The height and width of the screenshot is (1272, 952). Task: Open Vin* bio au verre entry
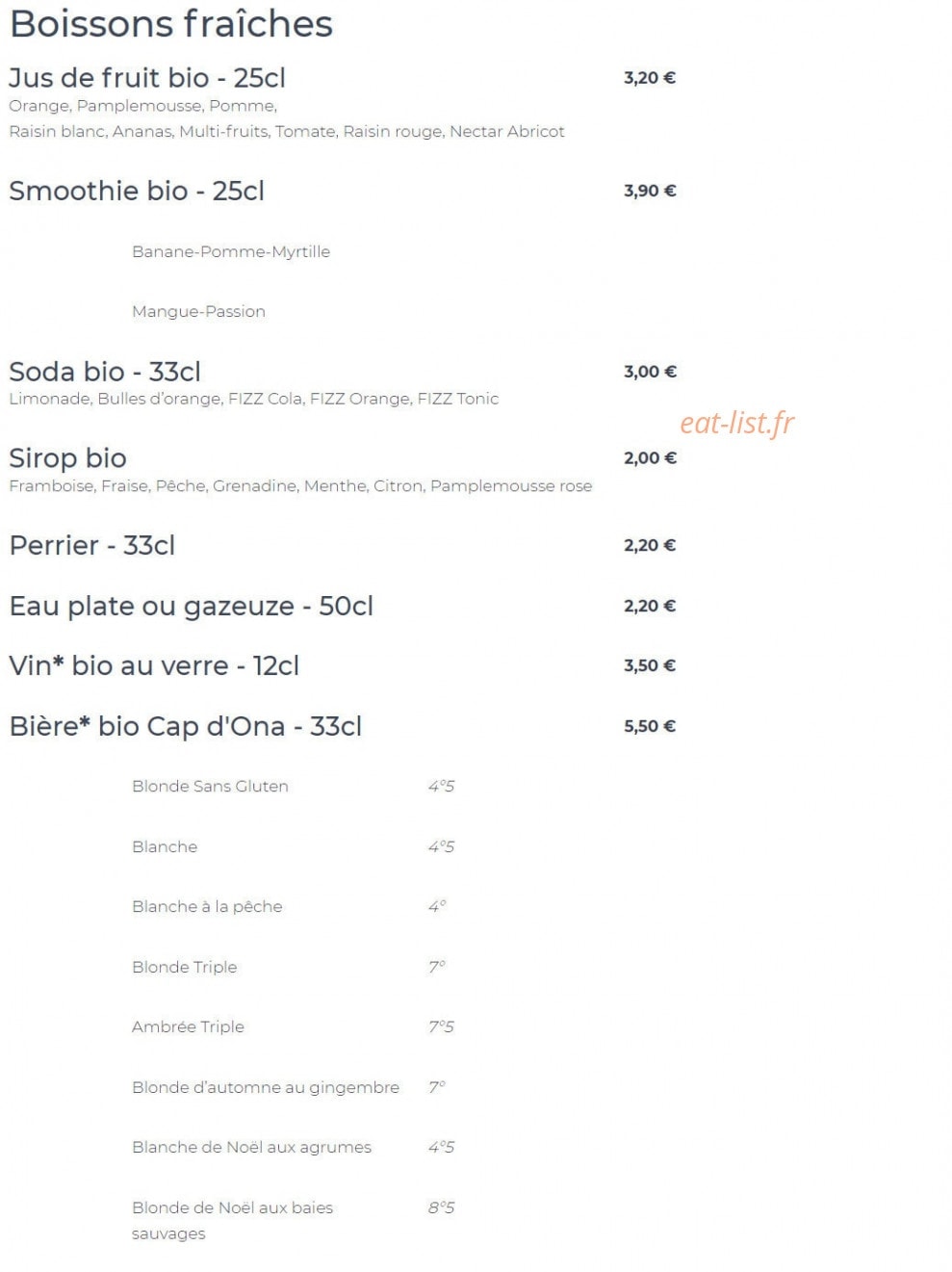pyautogui.click(x=154, y=665)
